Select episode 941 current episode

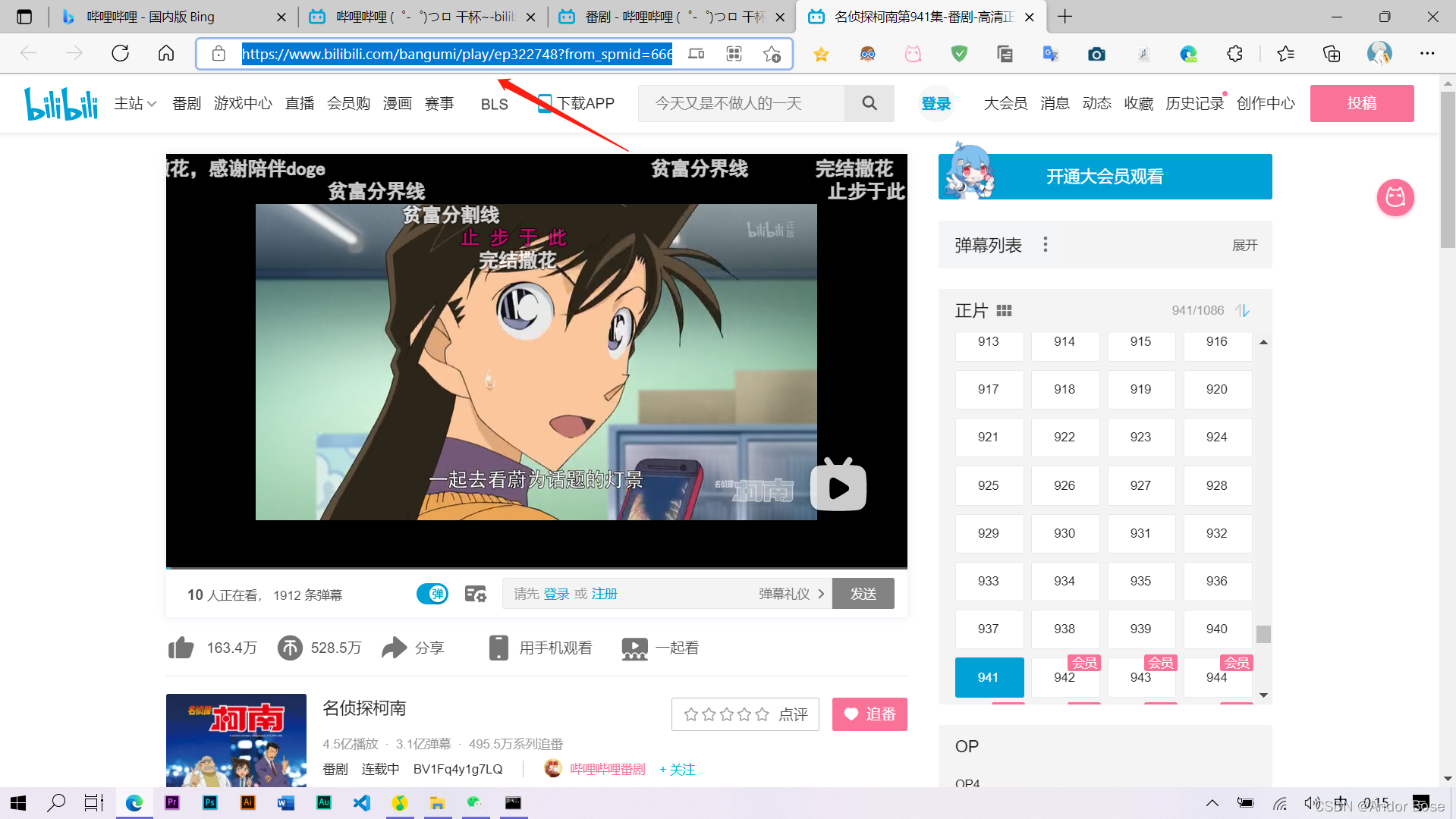point(989,677)
